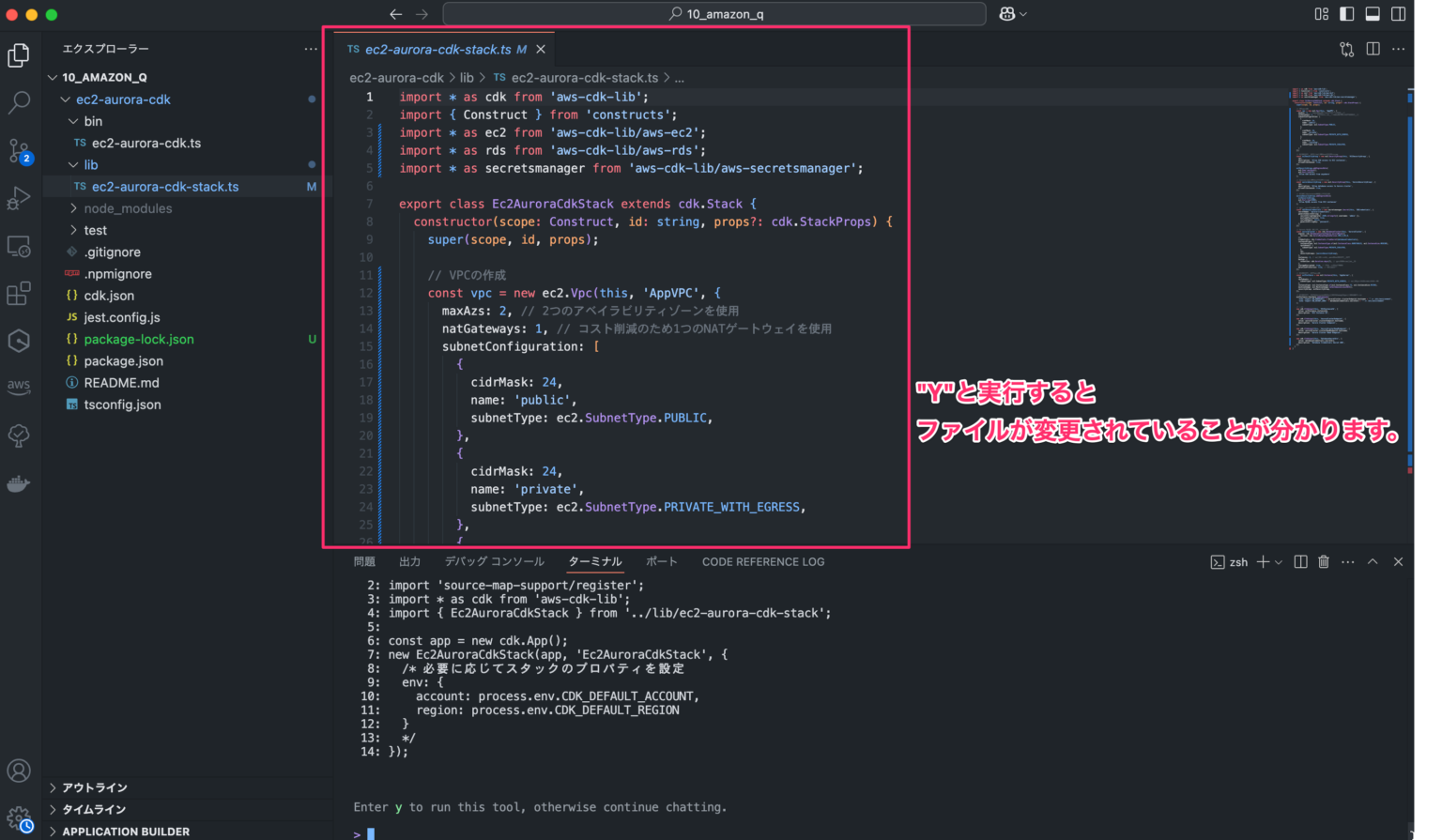The width and height of the screenshot is (1442, 840).
Task: Open the Manage settings gear
Action: [x=19, y=817]
